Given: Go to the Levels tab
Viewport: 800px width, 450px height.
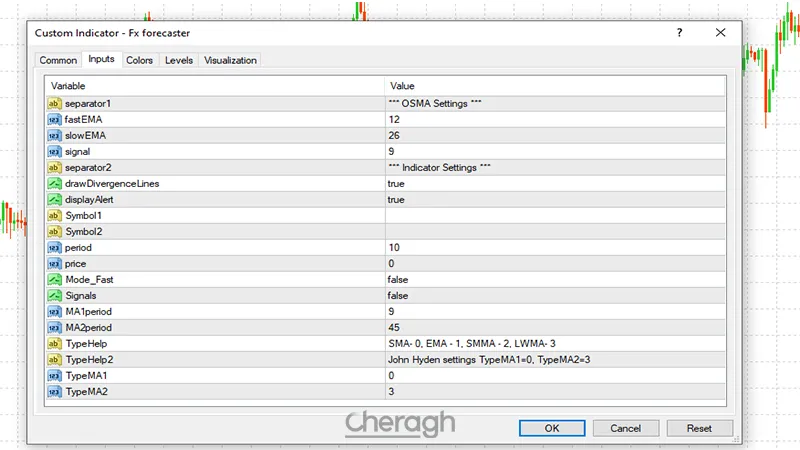Looking at the screenshot, I should (x=179, y=61).
